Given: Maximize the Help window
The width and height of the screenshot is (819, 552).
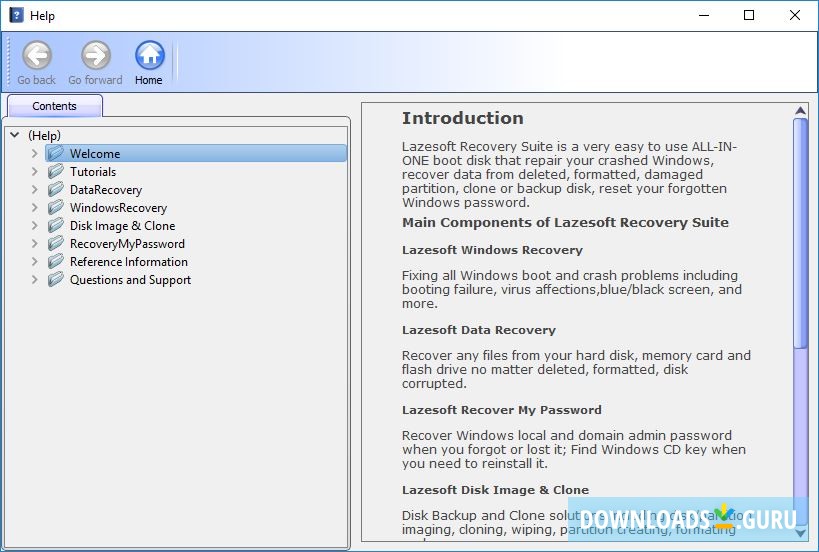Looking at the screenshot, I should 749,15.
